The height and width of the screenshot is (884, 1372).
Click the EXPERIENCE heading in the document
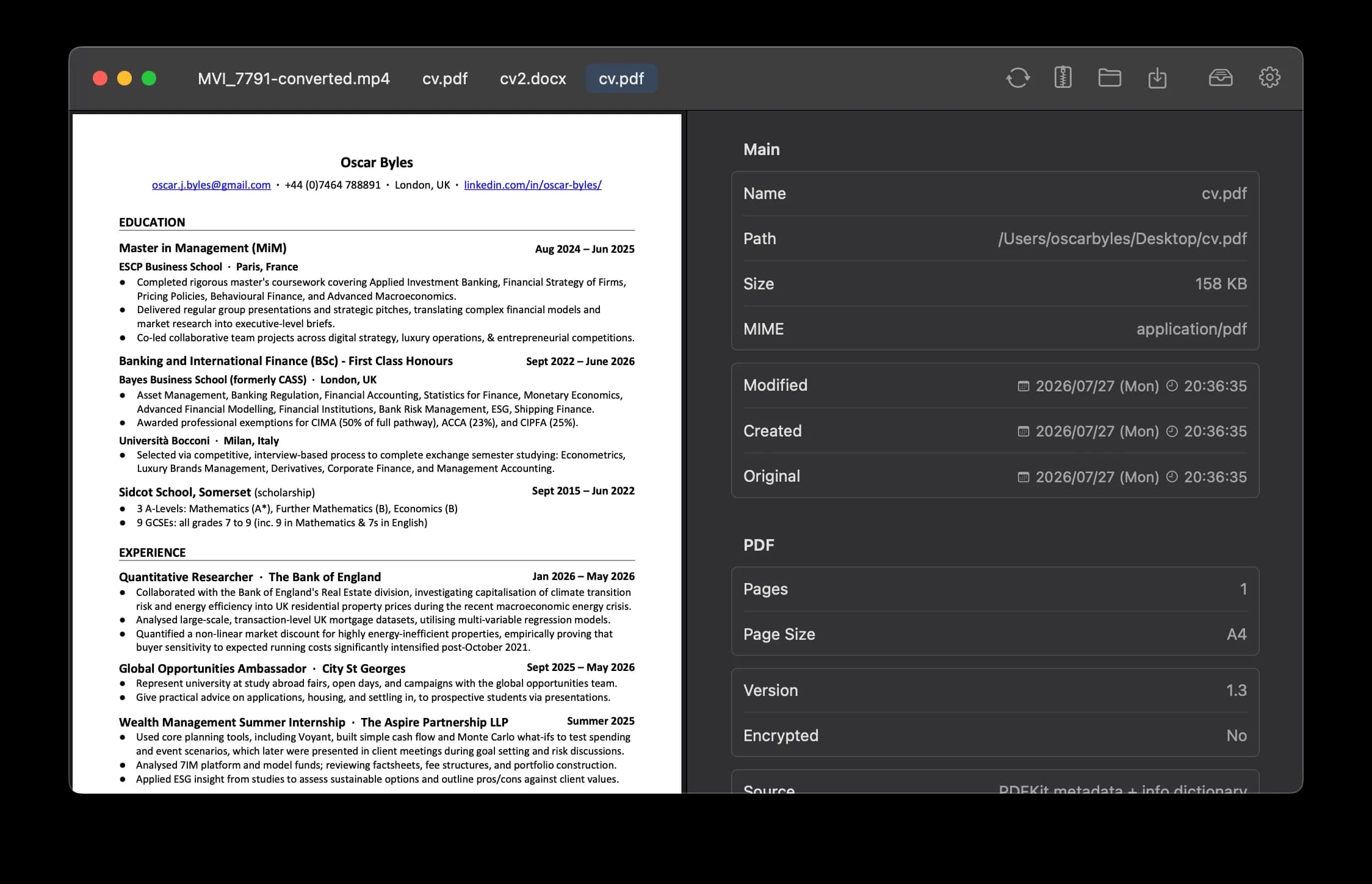click(152, 552)
